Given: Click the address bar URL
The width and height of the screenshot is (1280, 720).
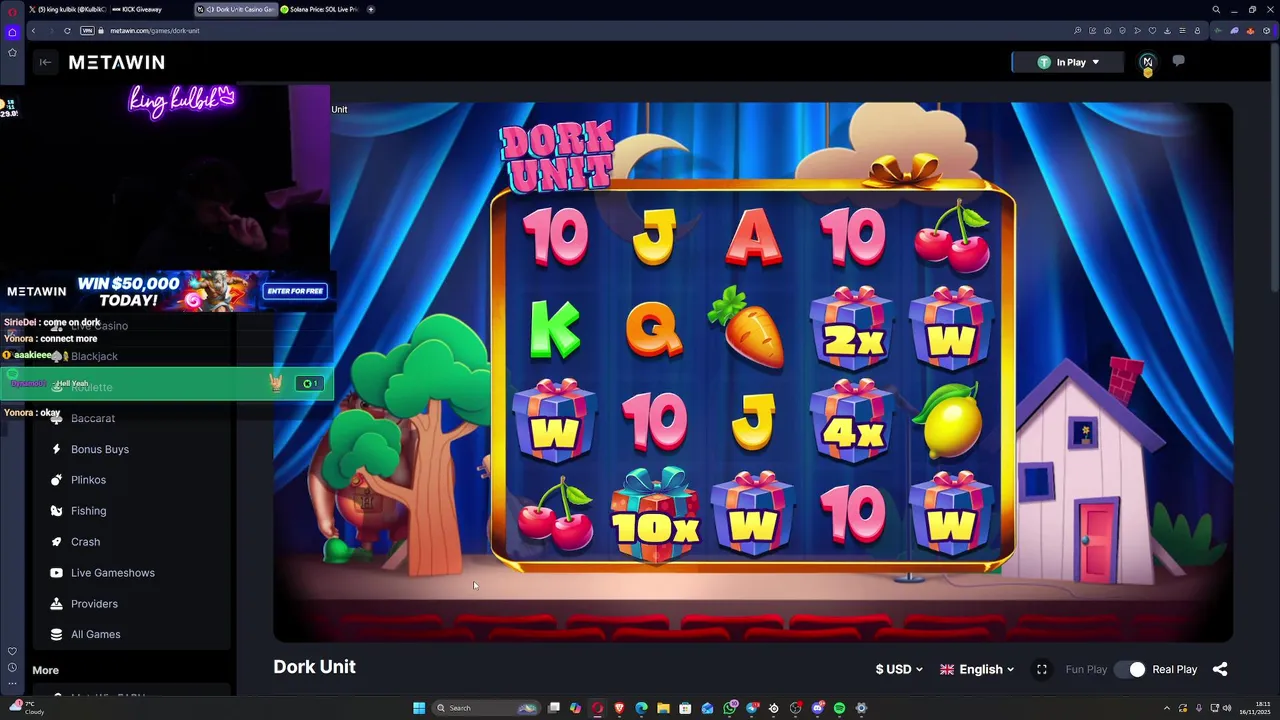Looking at the screenshot, I should pyautogui.click(x=154, y=31).
